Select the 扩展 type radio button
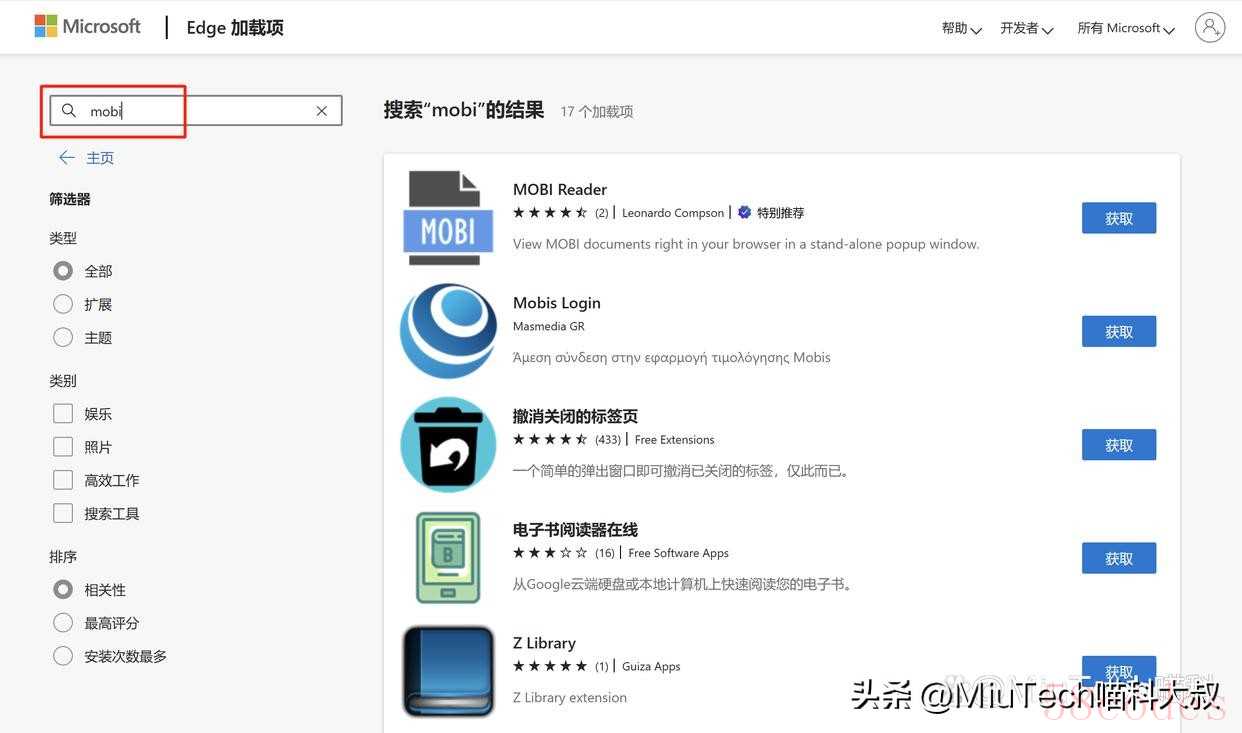 click(63, 304)
